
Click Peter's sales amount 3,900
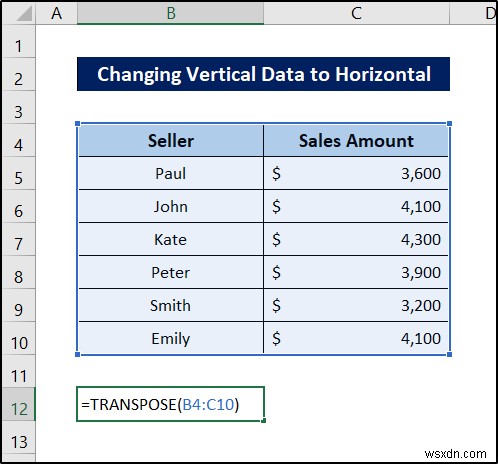[x=356, y=272]
